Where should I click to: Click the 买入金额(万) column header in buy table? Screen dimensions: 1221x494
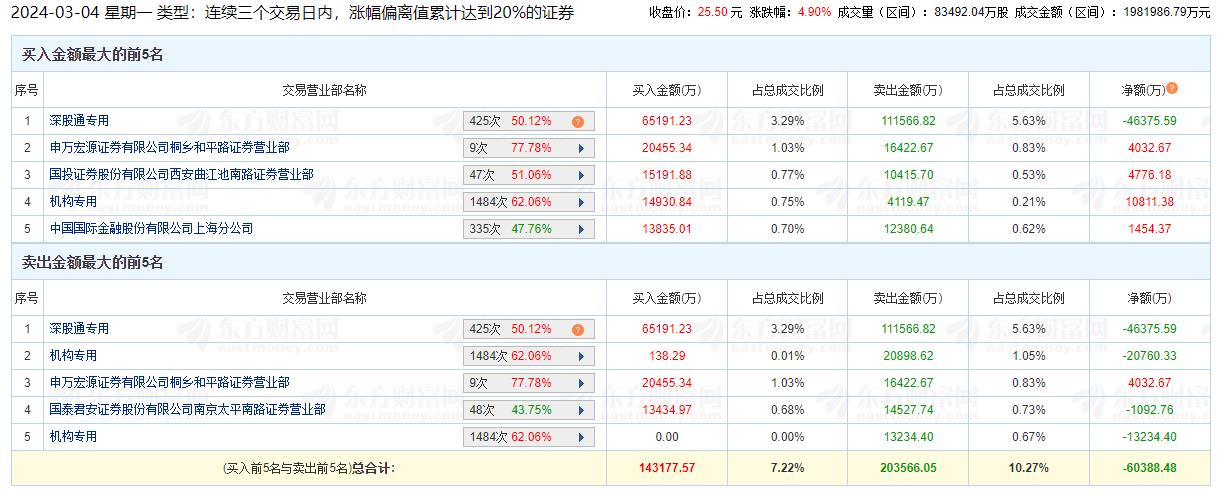[667, 90]
